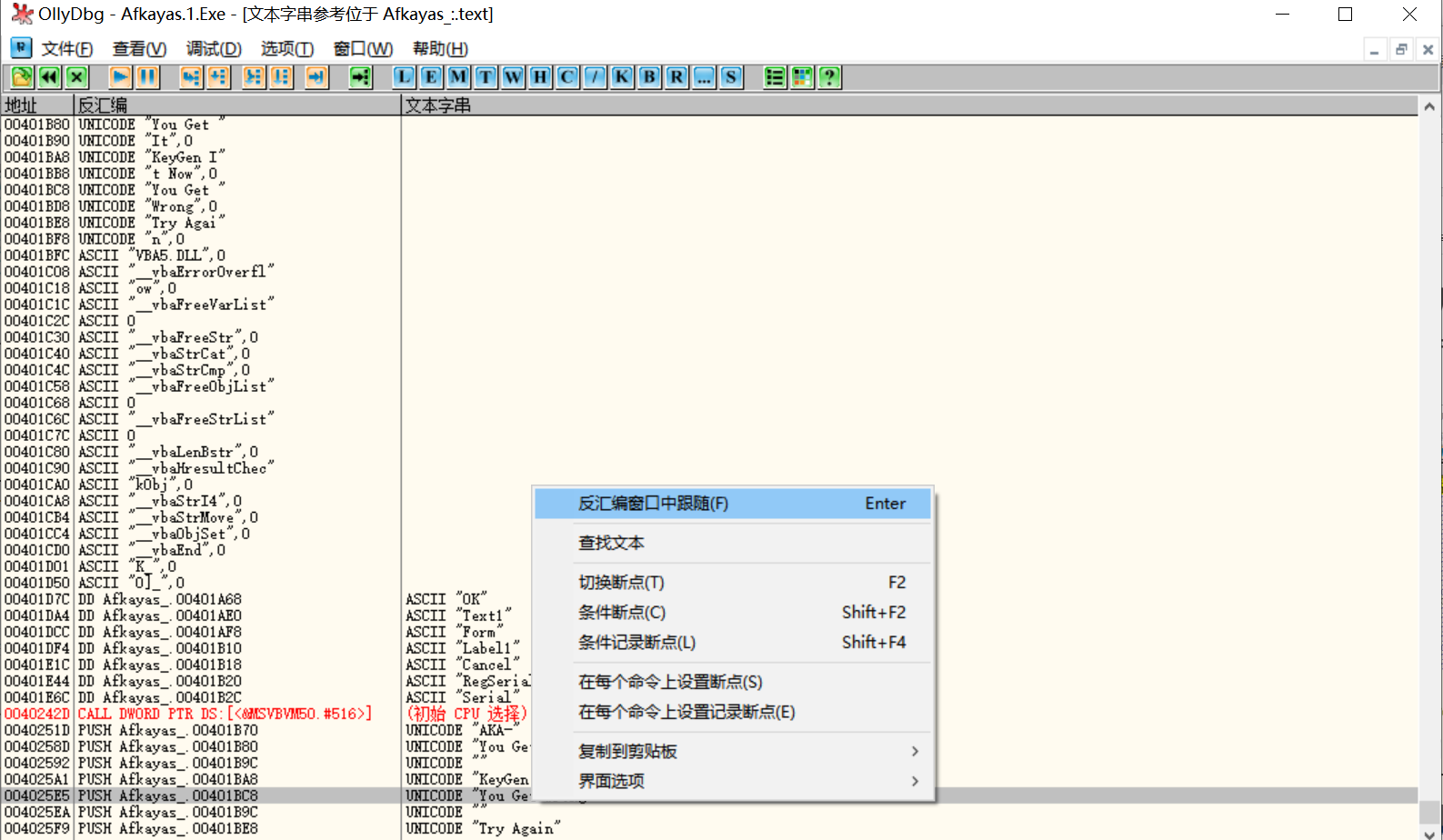Open the Log window with L button
Image resolution: width=1443 pixels, height=840 pixels.
point(404,77)
